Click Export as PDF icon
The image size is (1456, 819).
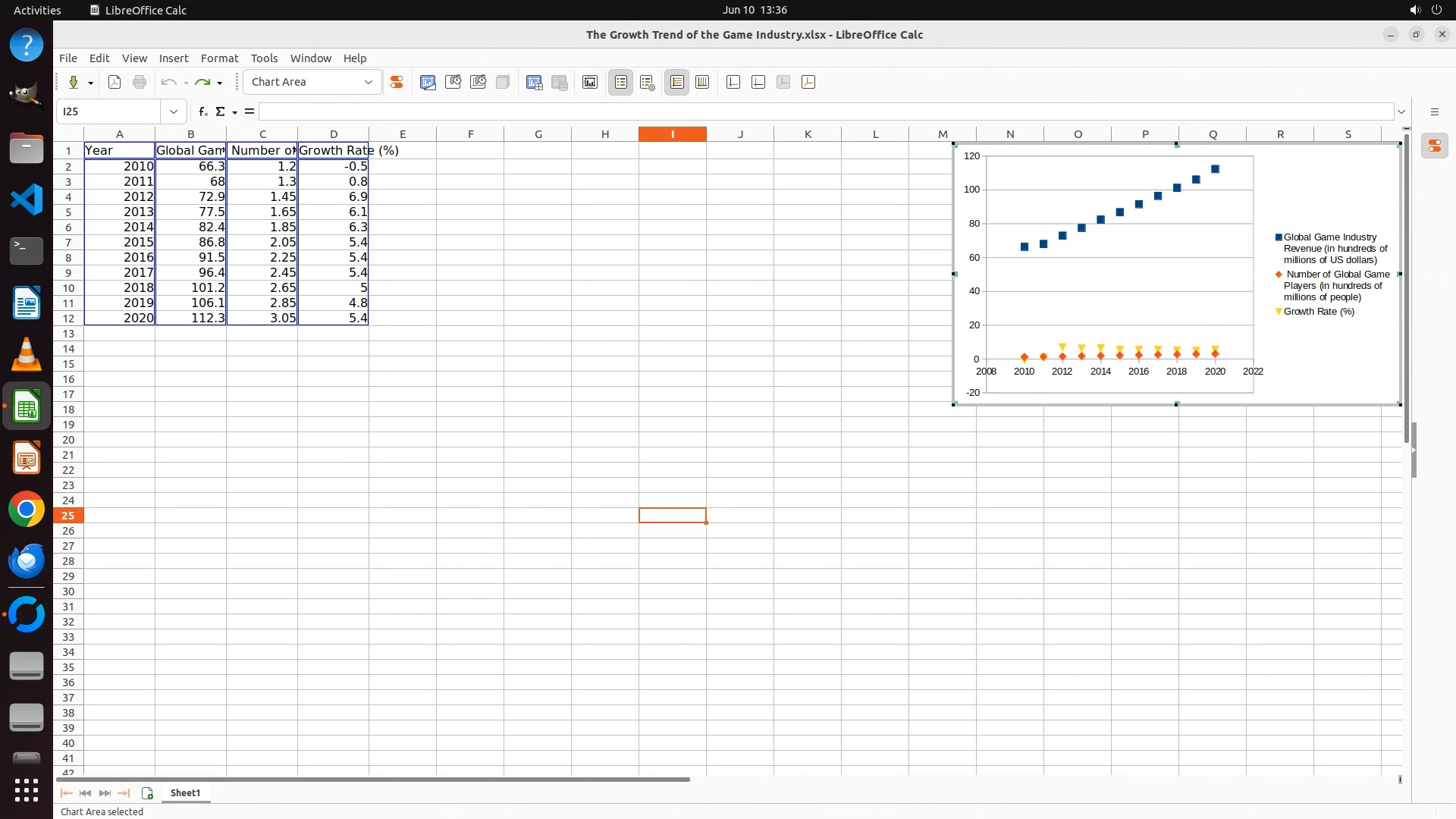115,82
